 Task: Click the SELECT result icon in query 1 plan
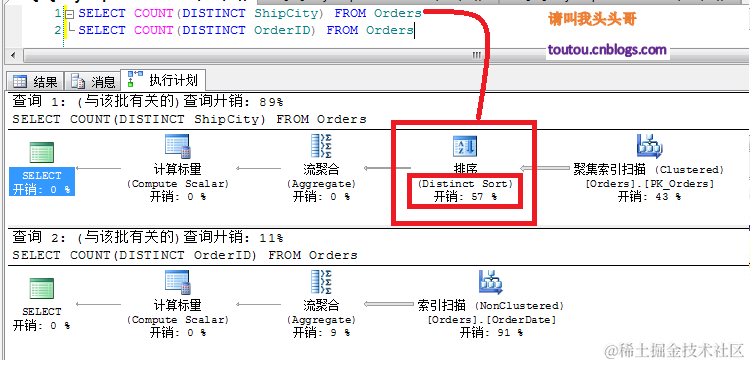pyautogui.click(x=42, y=152)
